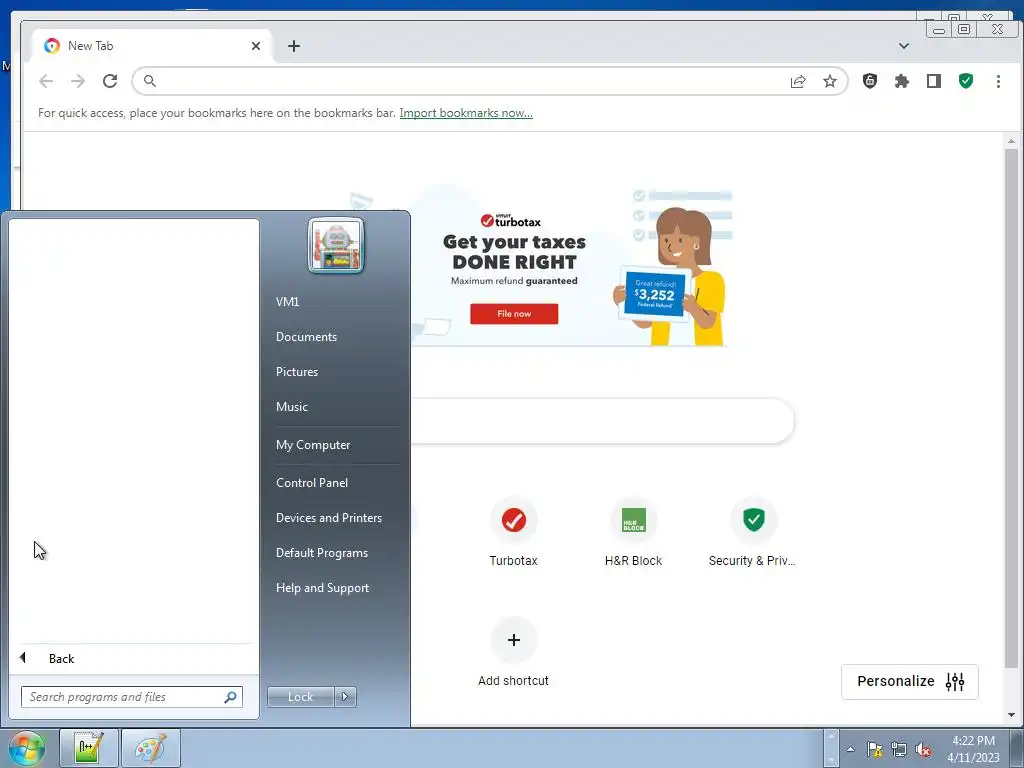Open the Notepad++ taskbar icon

89,748
